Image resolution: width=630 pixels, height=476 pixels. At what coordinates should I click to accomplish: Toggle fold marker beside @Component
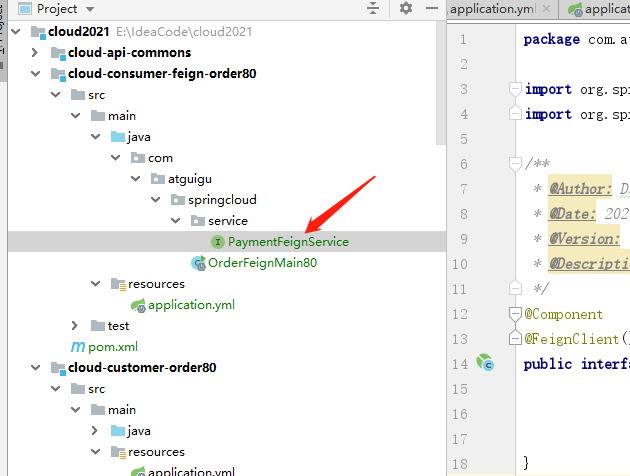[515, 314]
